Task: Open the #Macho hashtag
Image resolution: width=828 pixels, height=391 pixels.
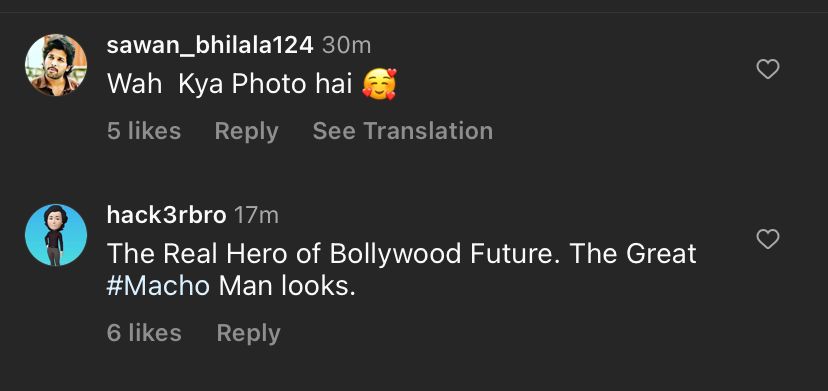Action: [x=158, y=286]
